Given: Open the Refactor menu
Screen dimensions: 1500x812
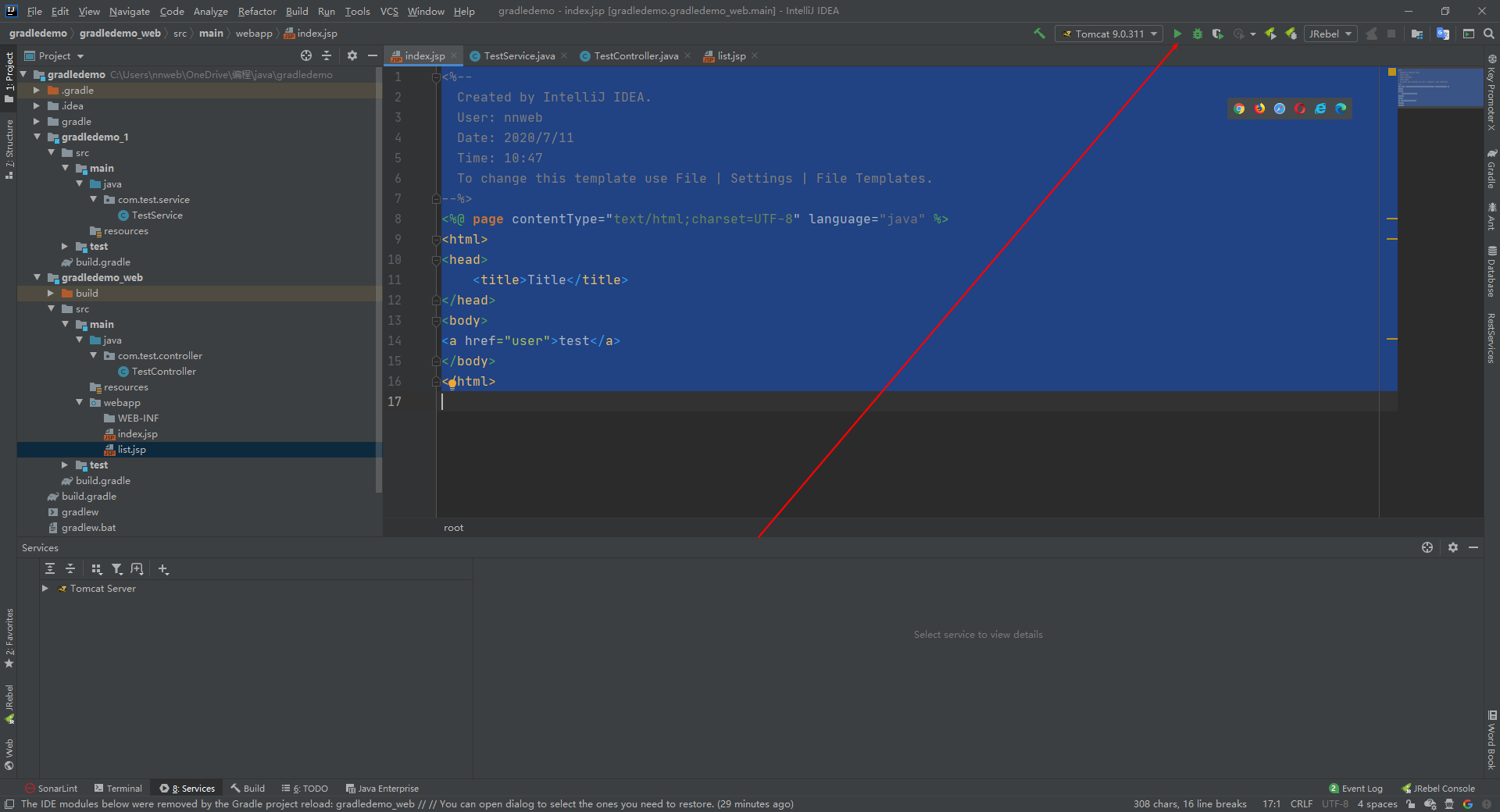Looking at the screenshot, I should [x=257, y=11].
